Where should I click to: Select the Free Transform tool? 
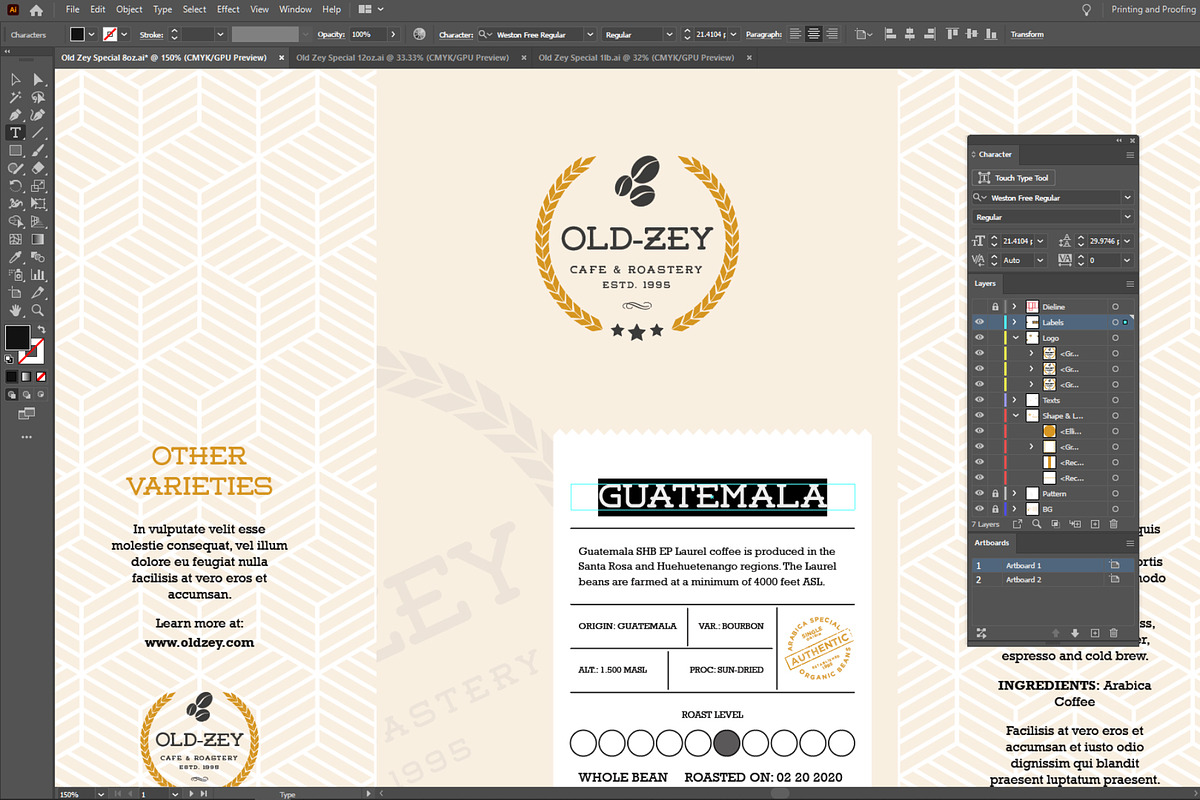(x=38, y=203)
